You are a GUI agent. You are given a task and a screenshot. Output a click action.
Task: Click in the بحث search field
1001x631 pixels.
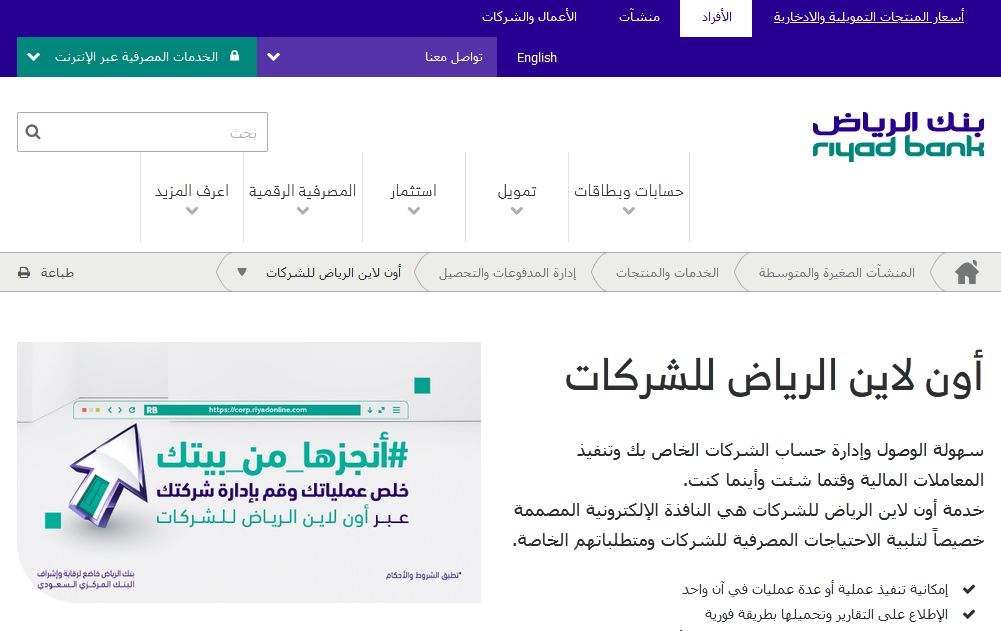coord(142,132)
